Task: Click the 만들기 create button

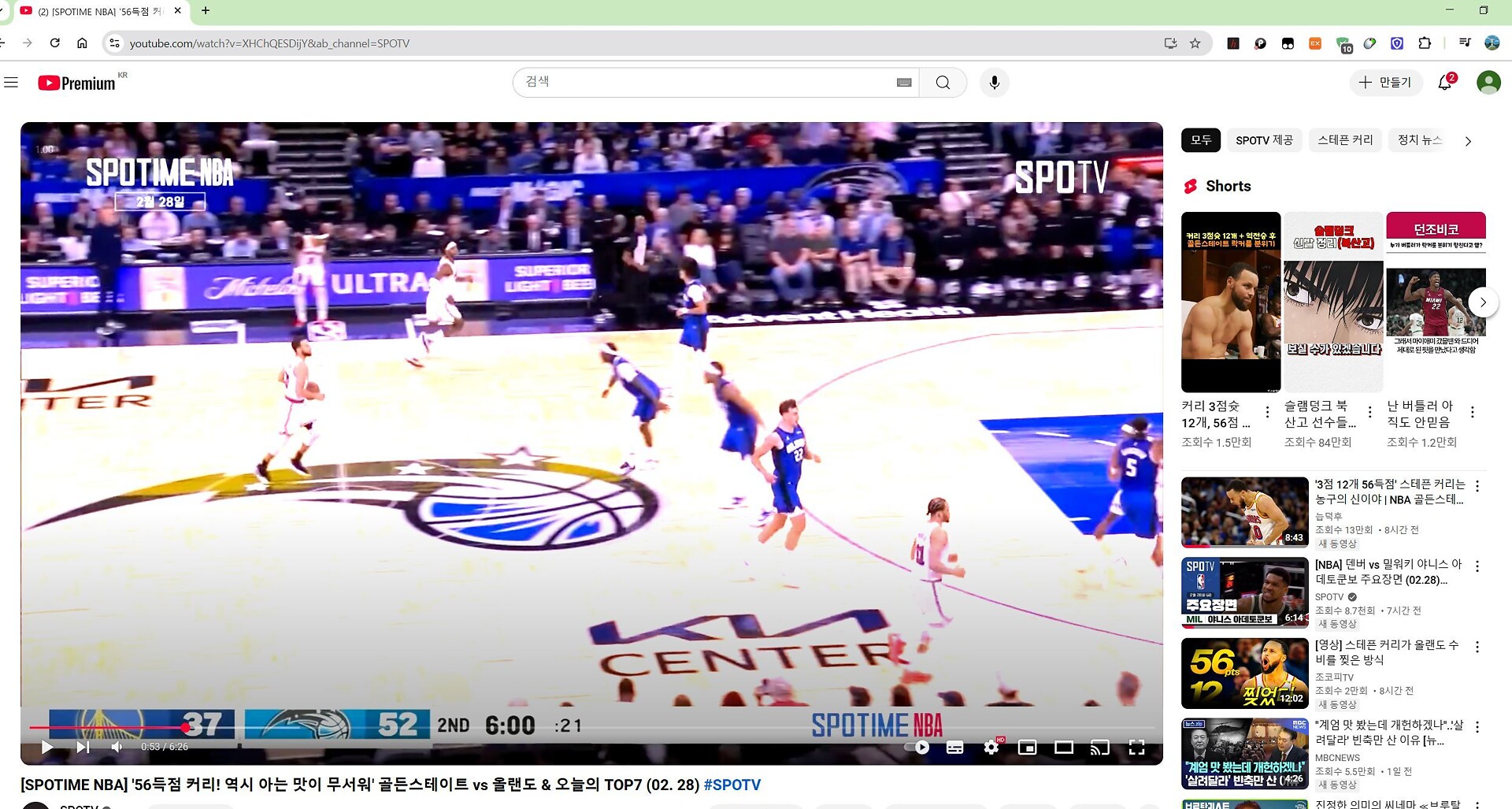Action: [x=1385, y=83]
